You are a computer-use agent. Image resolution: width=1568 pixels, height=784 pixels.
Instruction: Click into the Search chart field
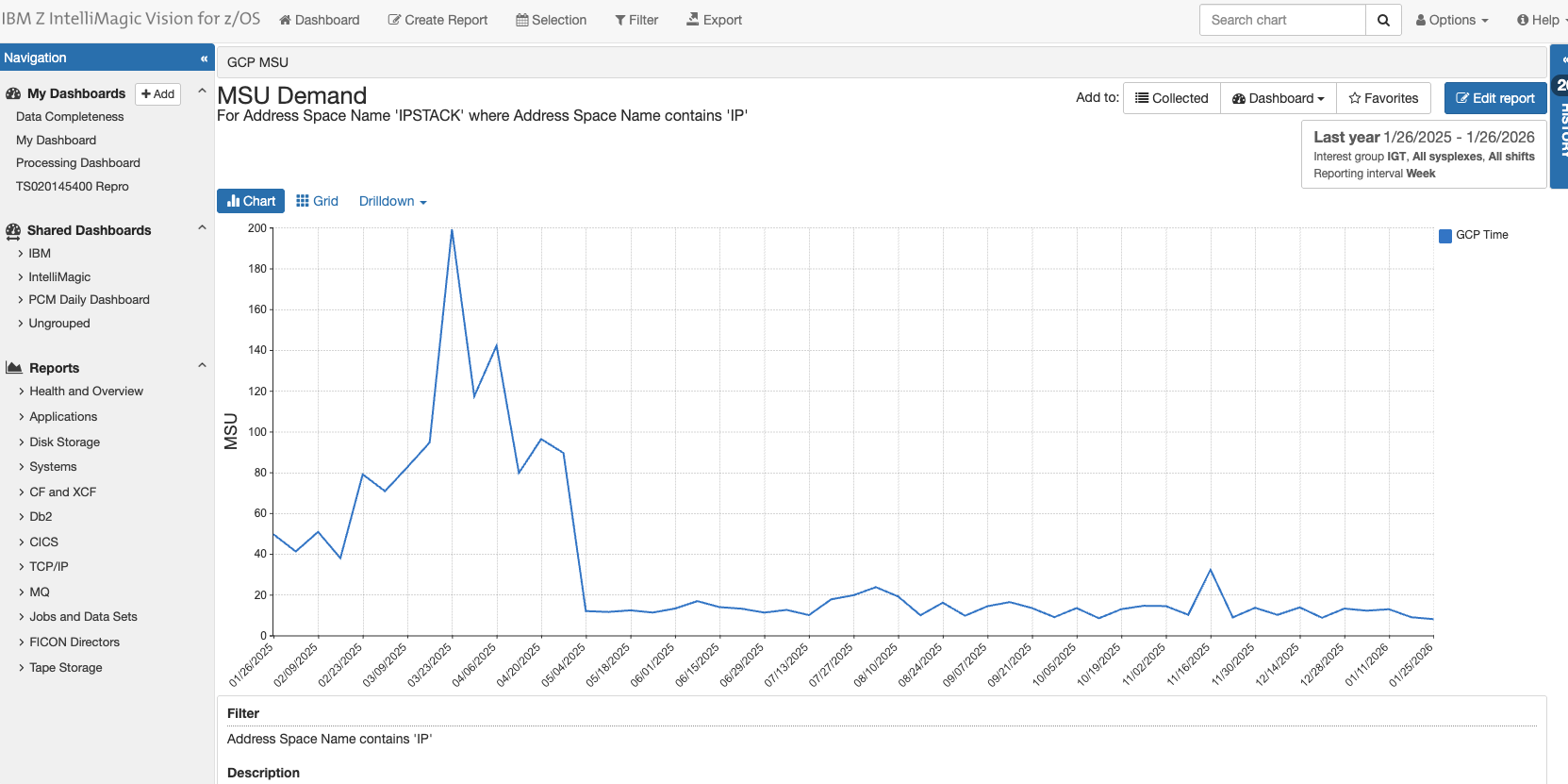click(1282, 20)
